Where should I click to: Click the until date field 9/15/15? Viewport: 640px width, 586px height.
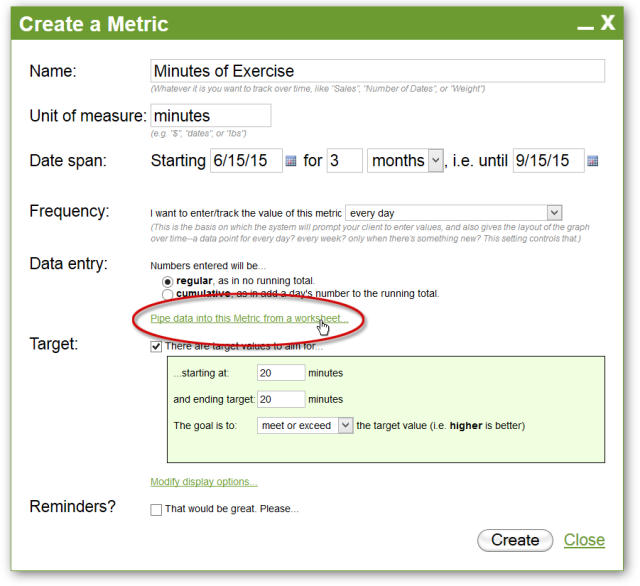point(549,161)
